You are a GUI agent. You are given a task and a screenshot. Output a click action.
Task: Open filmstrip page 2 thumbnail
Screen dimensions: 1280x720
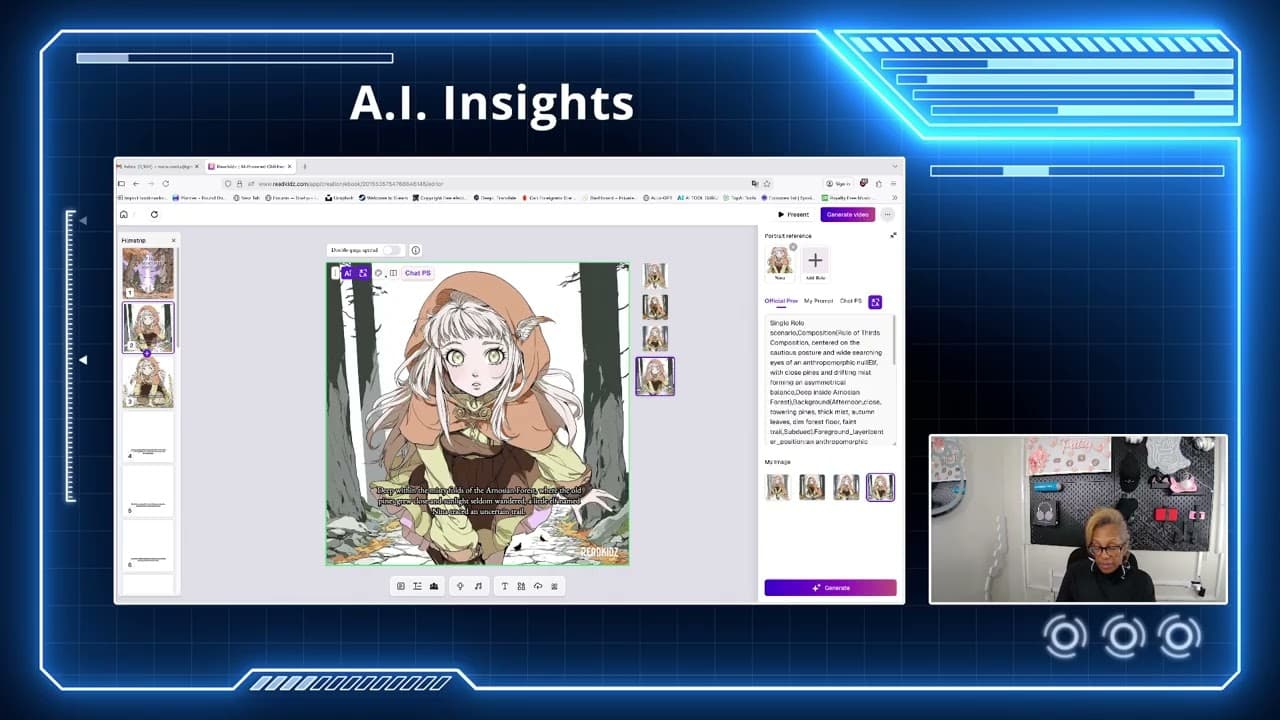(x=148, y=327)
